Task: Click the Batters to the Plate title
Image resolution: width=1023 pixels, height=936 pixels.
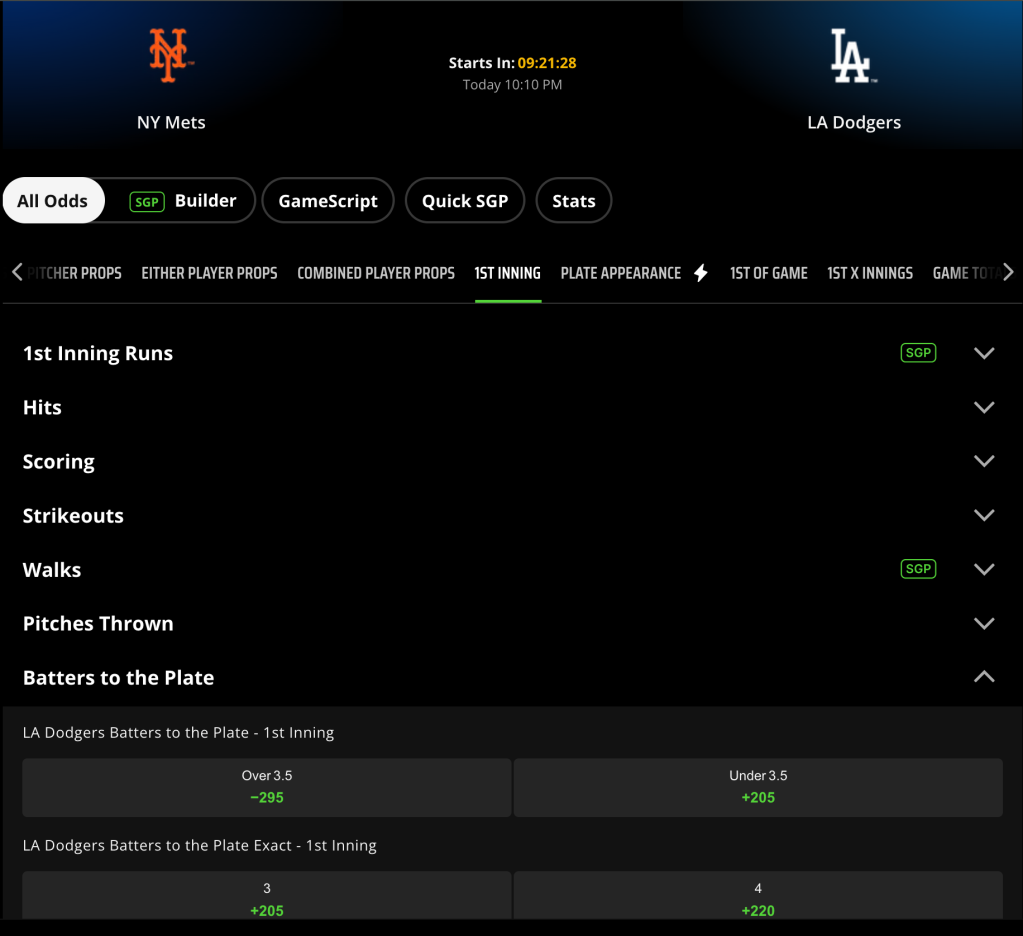Action: click(x=119, y=678)
